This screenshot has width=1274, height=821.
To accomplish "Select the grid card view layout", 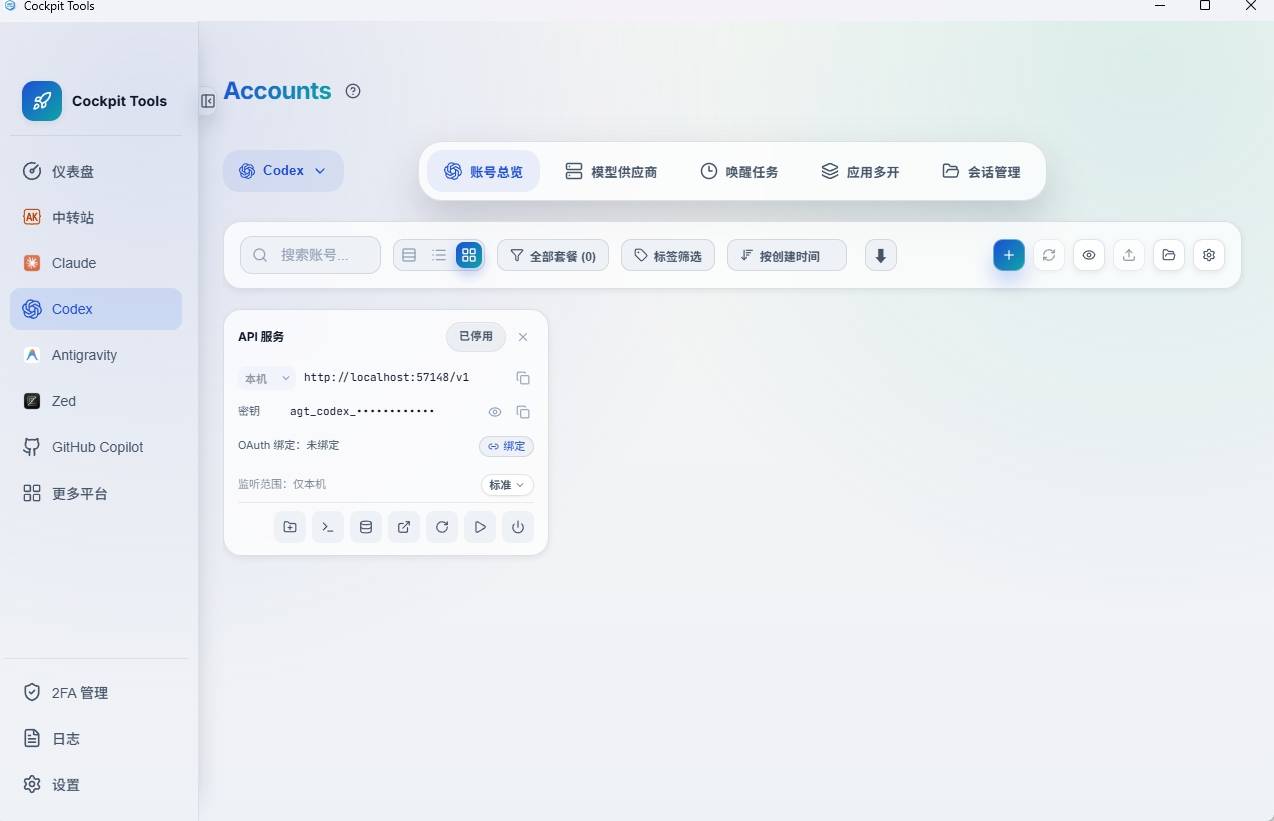I will pyautogui.click(x=469, y=255).
